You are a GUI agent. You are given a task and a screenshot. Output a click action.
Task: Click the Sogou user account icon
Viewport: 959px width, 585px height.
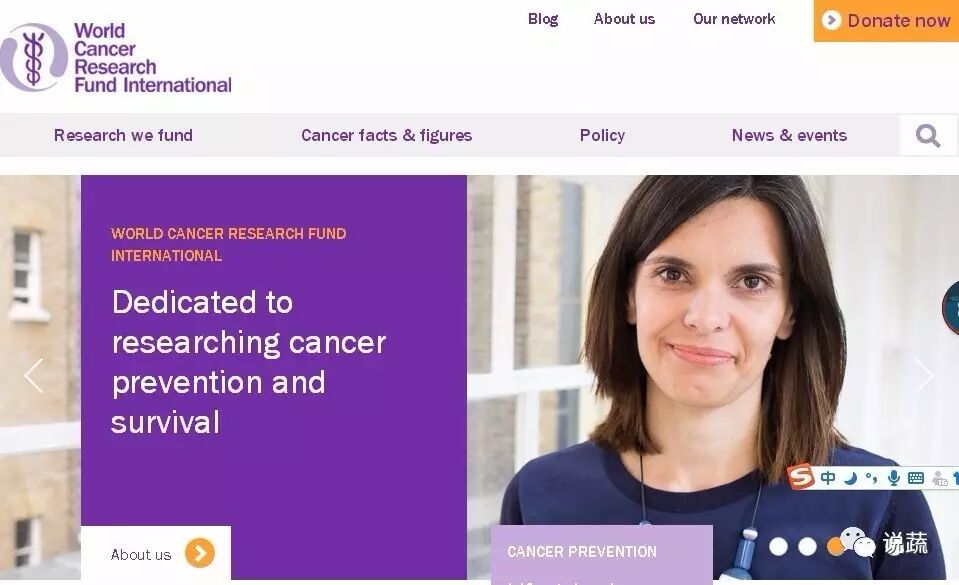(x=939, y=479)
